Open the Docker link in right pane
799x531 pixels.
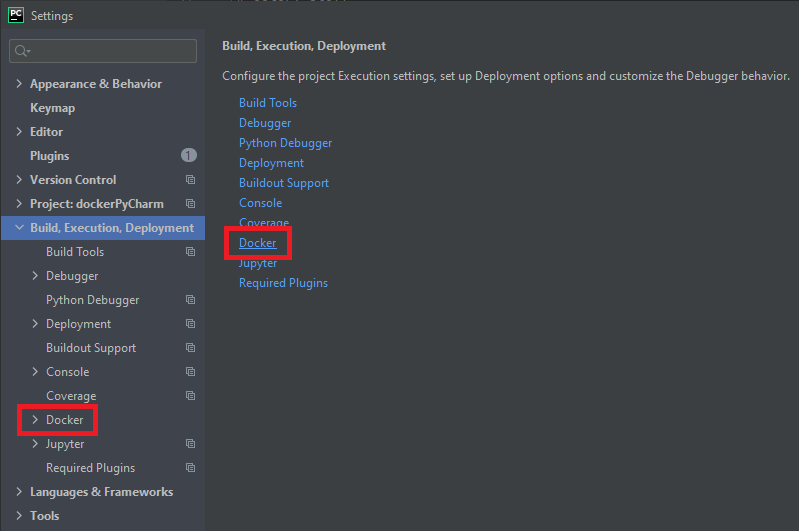pyautogui.click(x=258, y=243)
